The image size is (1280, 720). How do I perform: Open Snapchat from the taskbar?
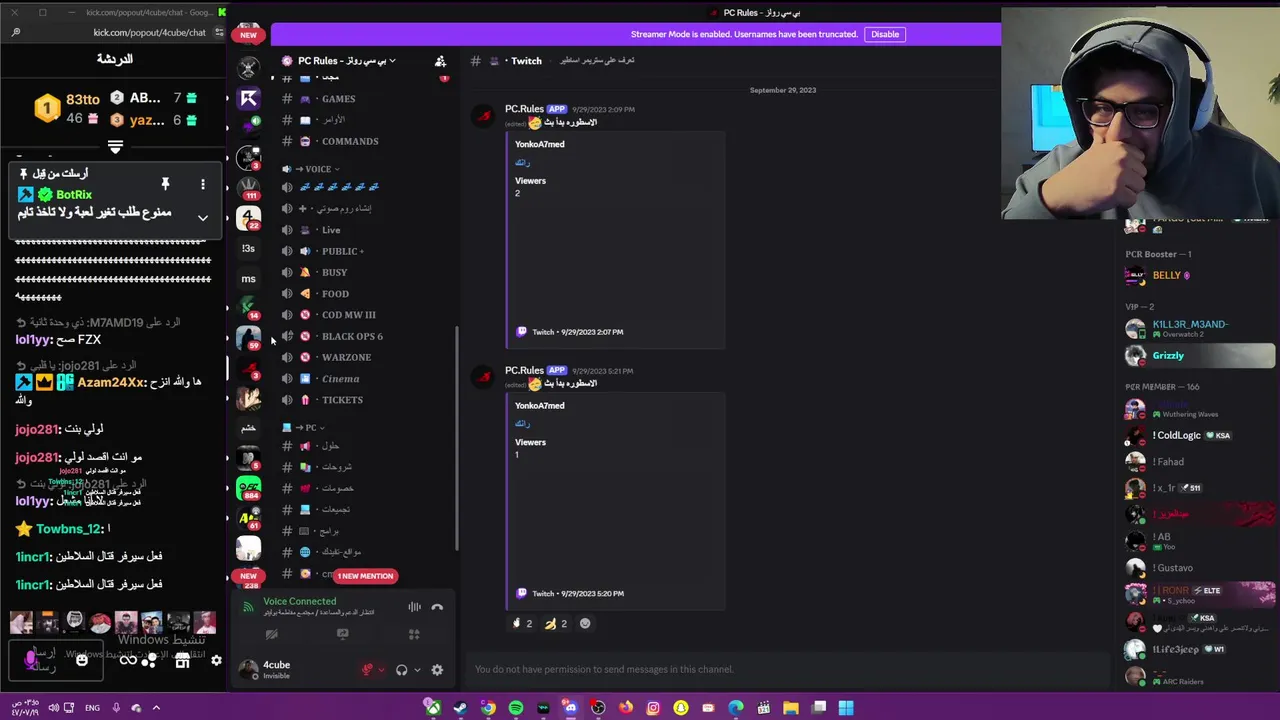pos(681,708)
